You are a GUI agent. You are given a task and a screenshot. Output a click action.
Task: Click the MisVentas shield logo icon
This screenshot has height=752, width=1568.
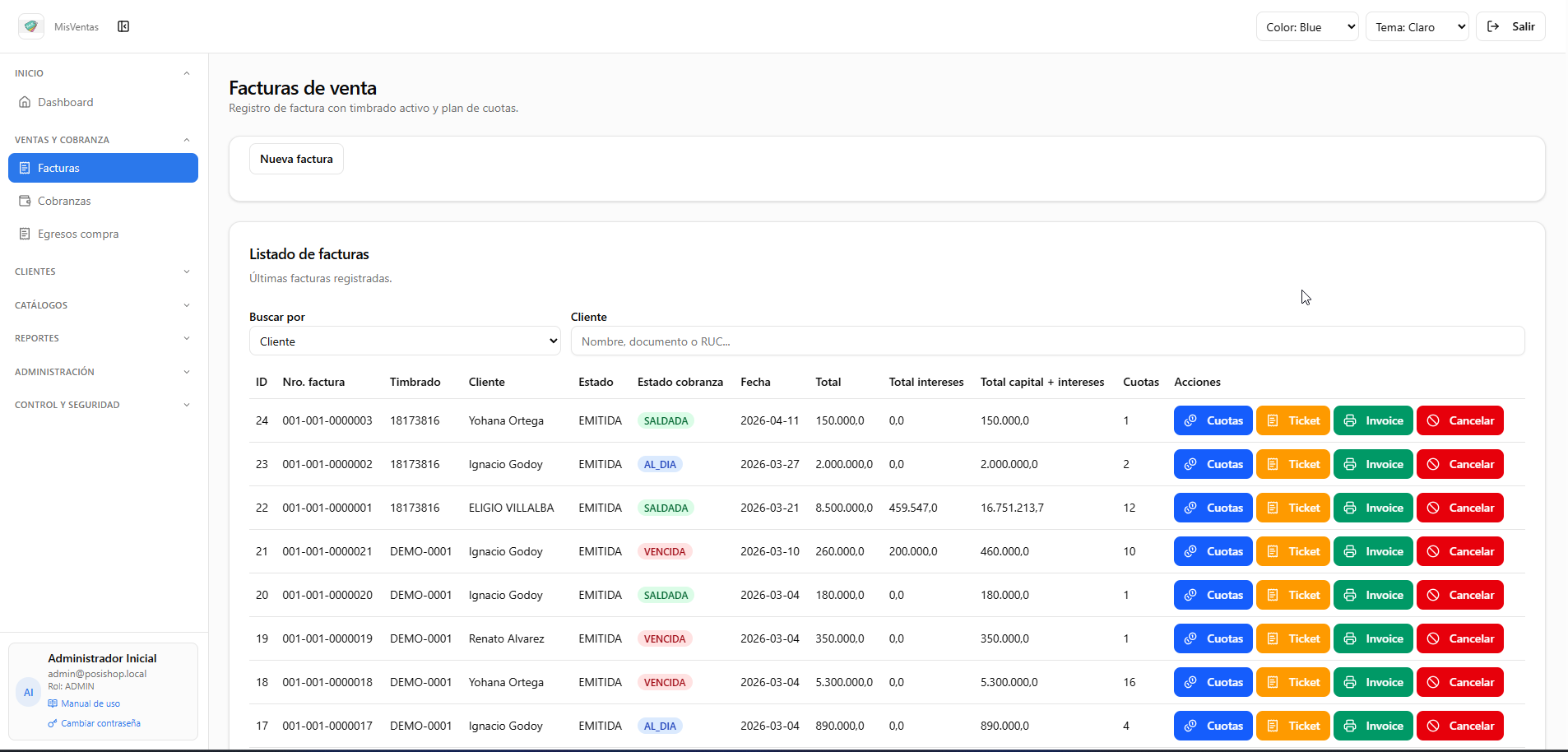pos(31,26)
